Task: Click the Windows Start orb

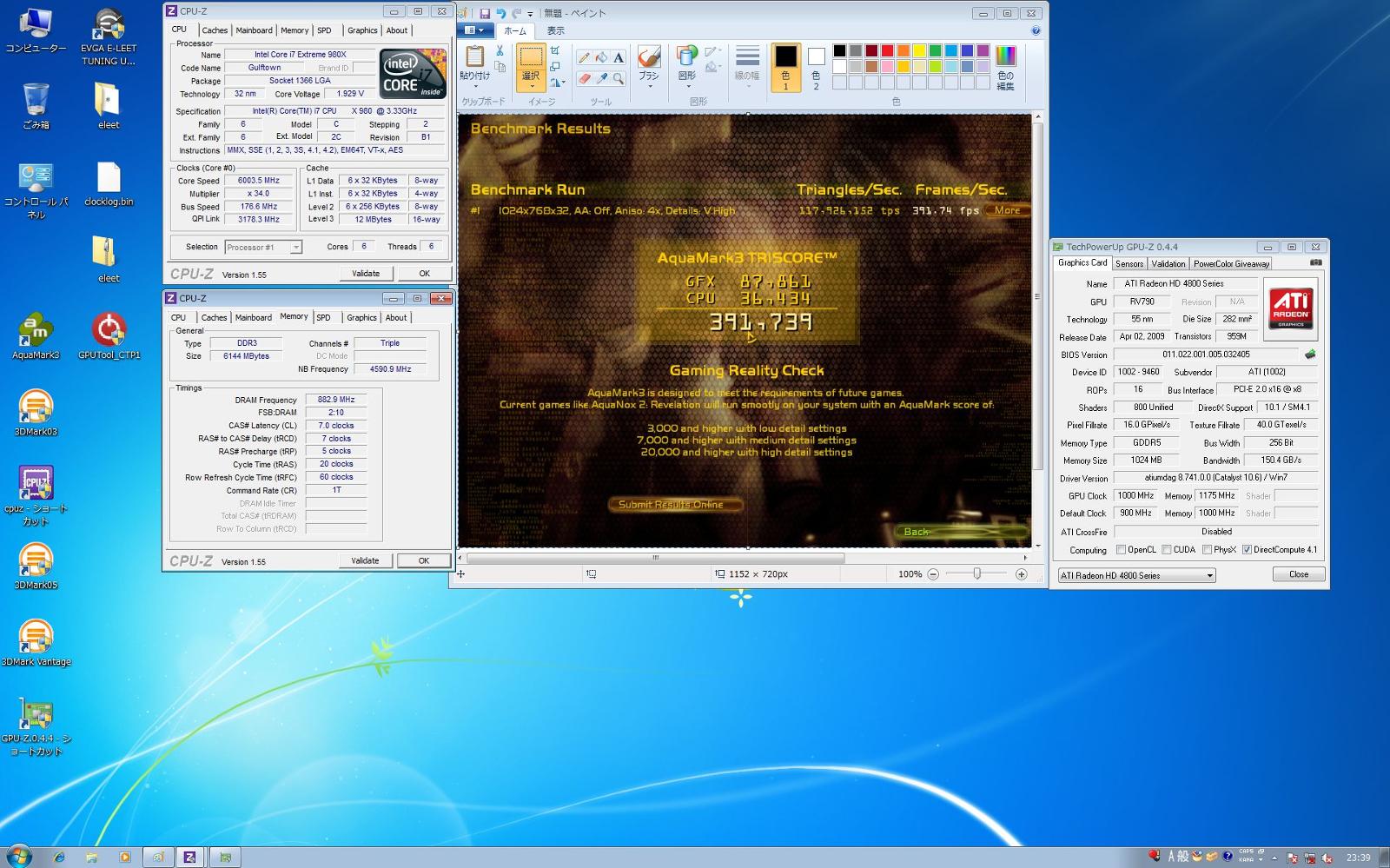Action: [17, 856]
